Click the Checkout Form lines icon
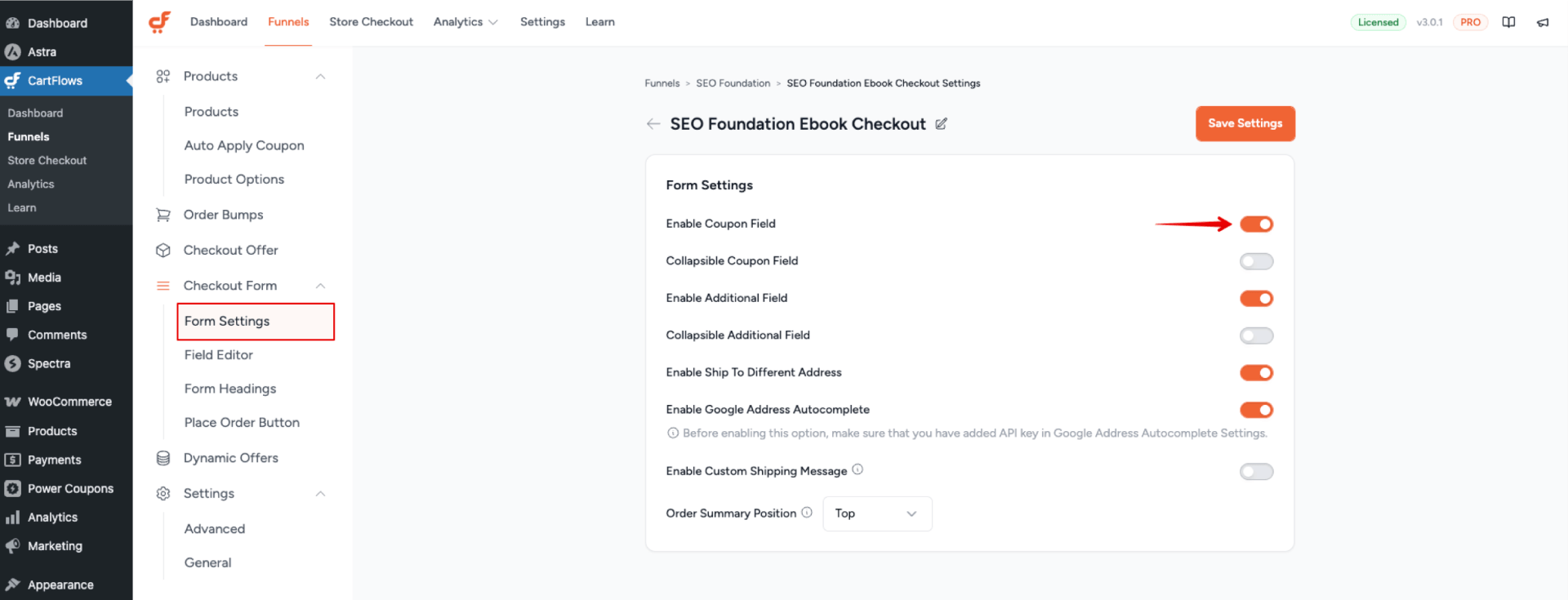1568x600 pixels. click(163, 286)
